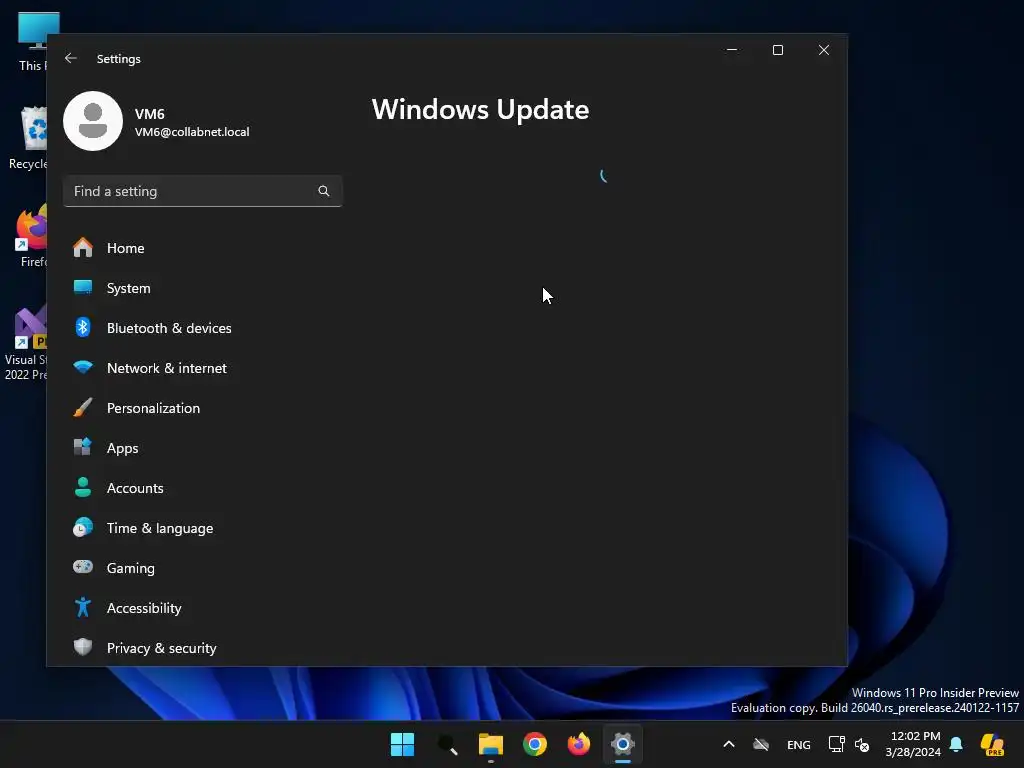Open Privacy & security settings
Image resolution: width=1024 pixels, height=768 pixels.
(202, 648)
